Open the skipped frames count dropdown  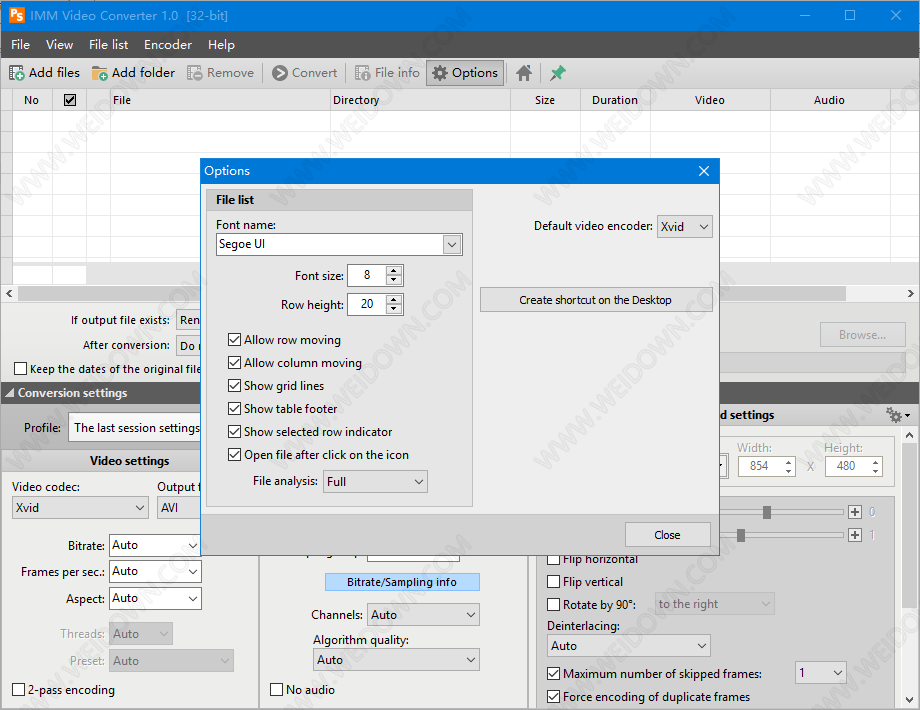(x=820, y=672)
